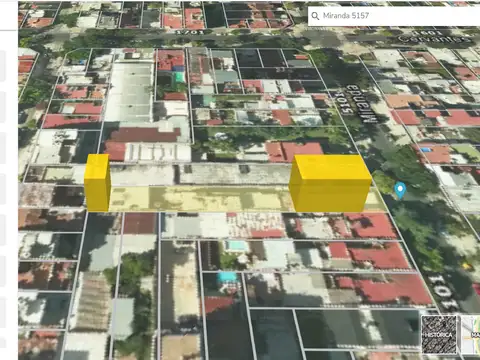Click the small blue pool east of Miranda
Screen dimensions: 480x360
pyautogui.click(x=425, y=150)
